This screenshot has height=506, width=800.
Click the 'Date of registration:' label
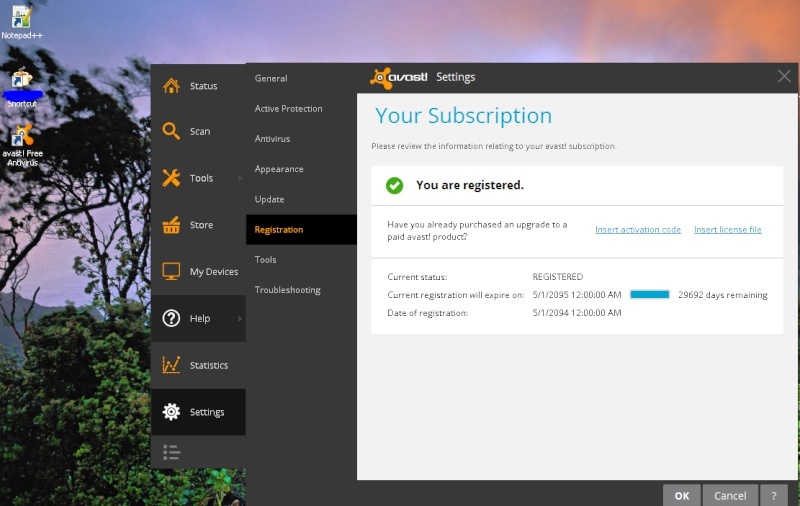(428, 313)
